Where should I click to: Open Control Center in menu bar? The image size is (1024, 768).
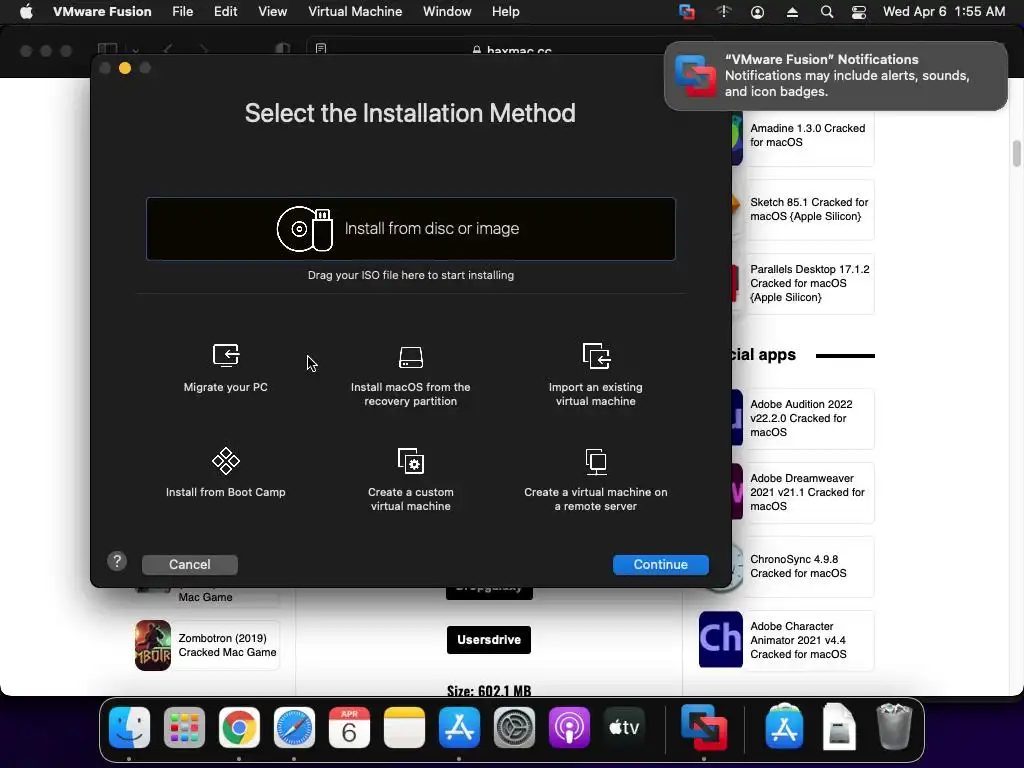858,12
